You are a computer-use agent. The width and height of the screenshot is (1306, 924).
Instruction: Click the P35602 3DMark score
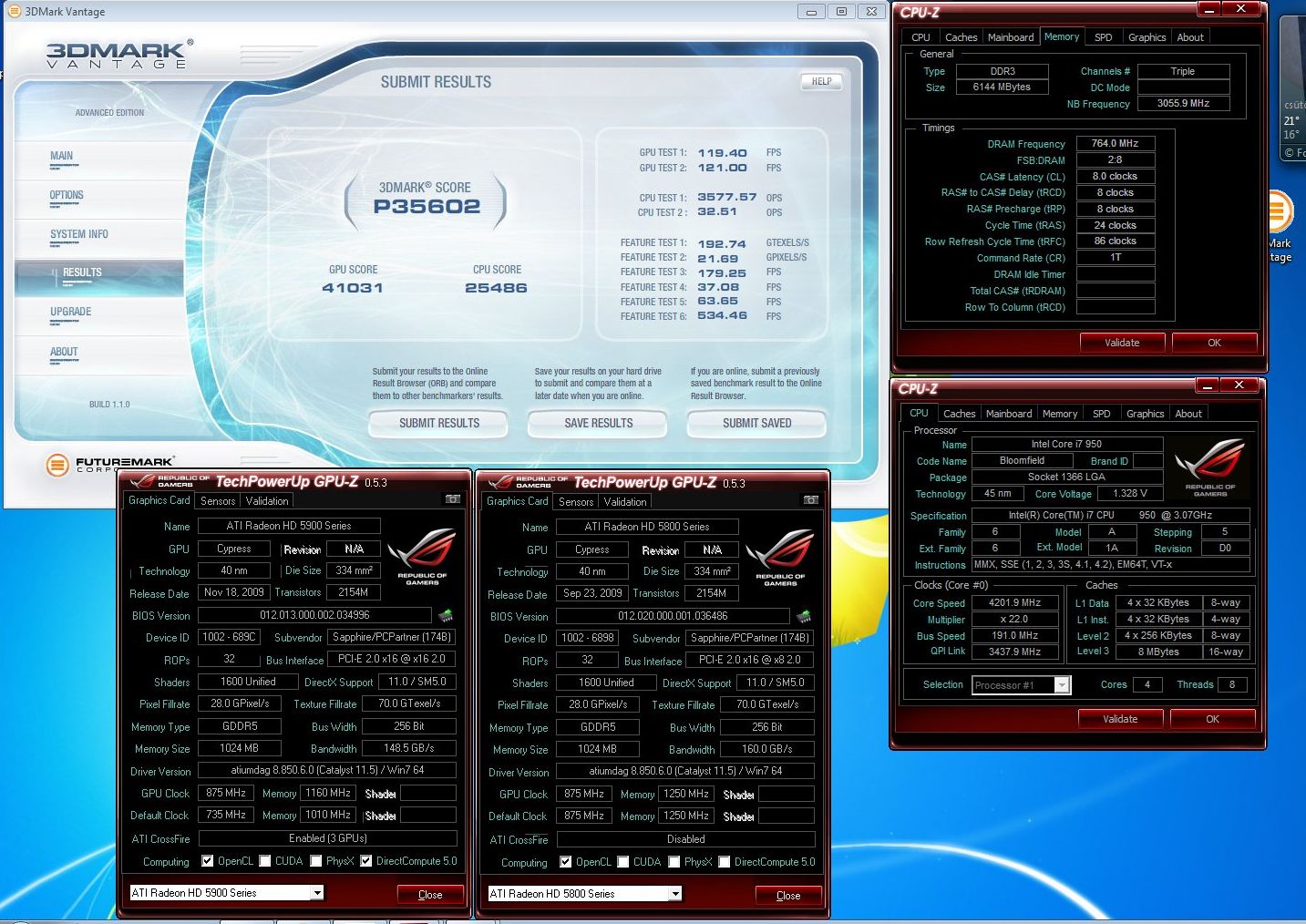coord(427,206)
